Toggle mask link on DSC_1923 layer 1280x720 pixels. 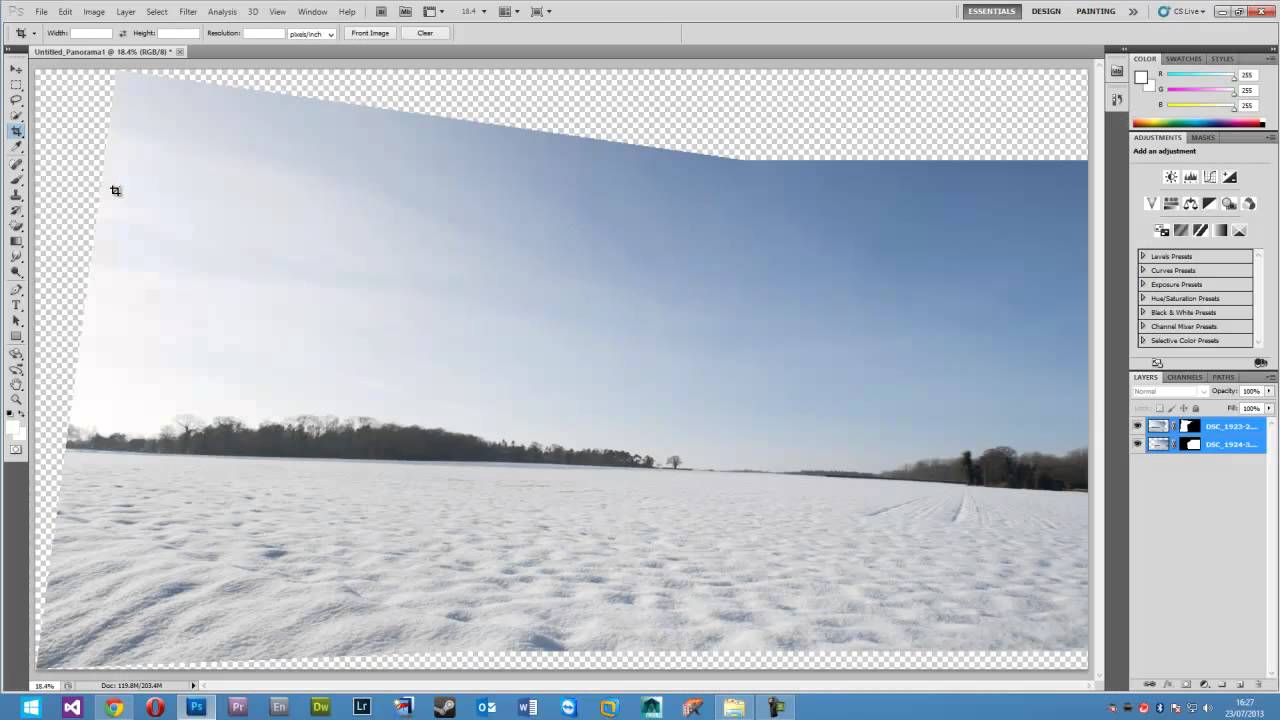click(x=1173, y=426)
